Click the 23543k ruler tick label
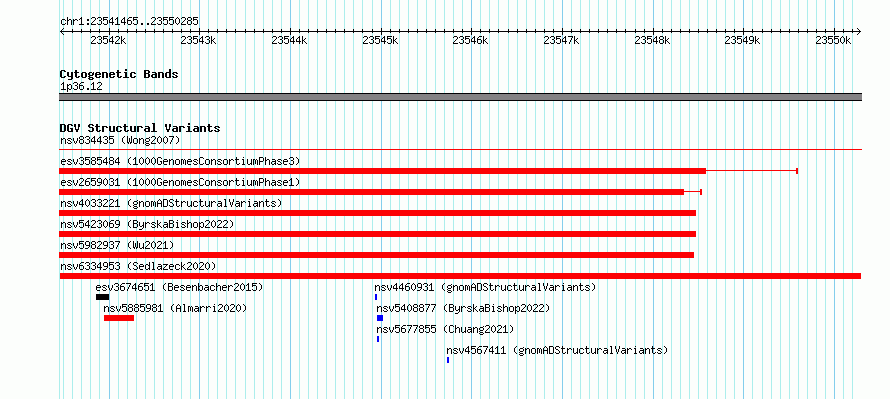The width and height of the screenshot is (890, 399). coord(199,40)
